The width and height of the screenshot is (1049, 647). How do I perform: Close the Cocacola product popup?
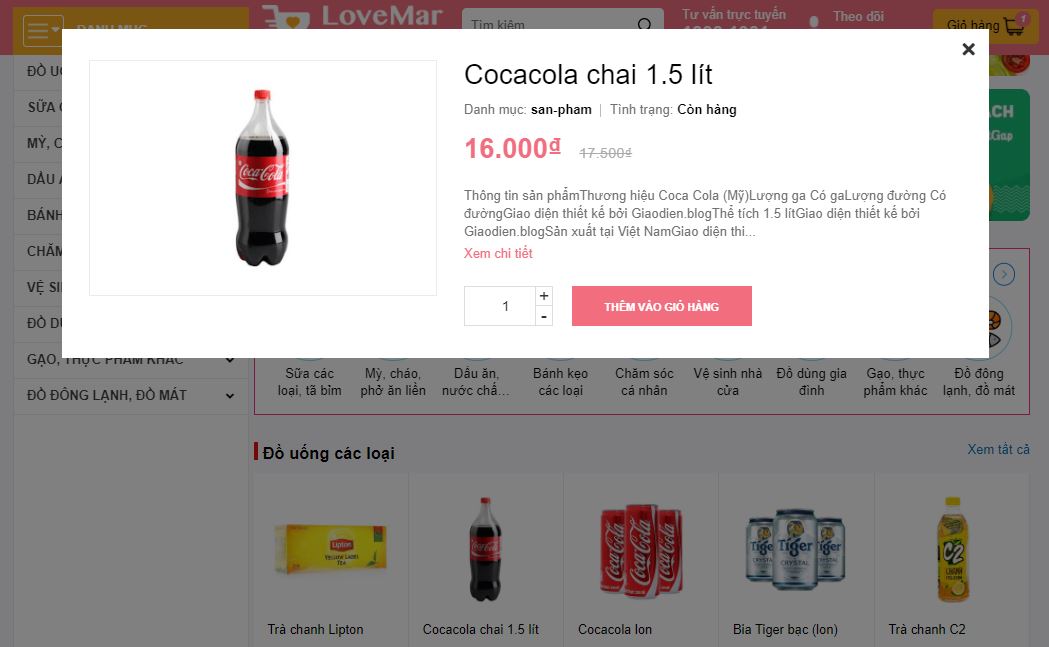click(968, 49)
